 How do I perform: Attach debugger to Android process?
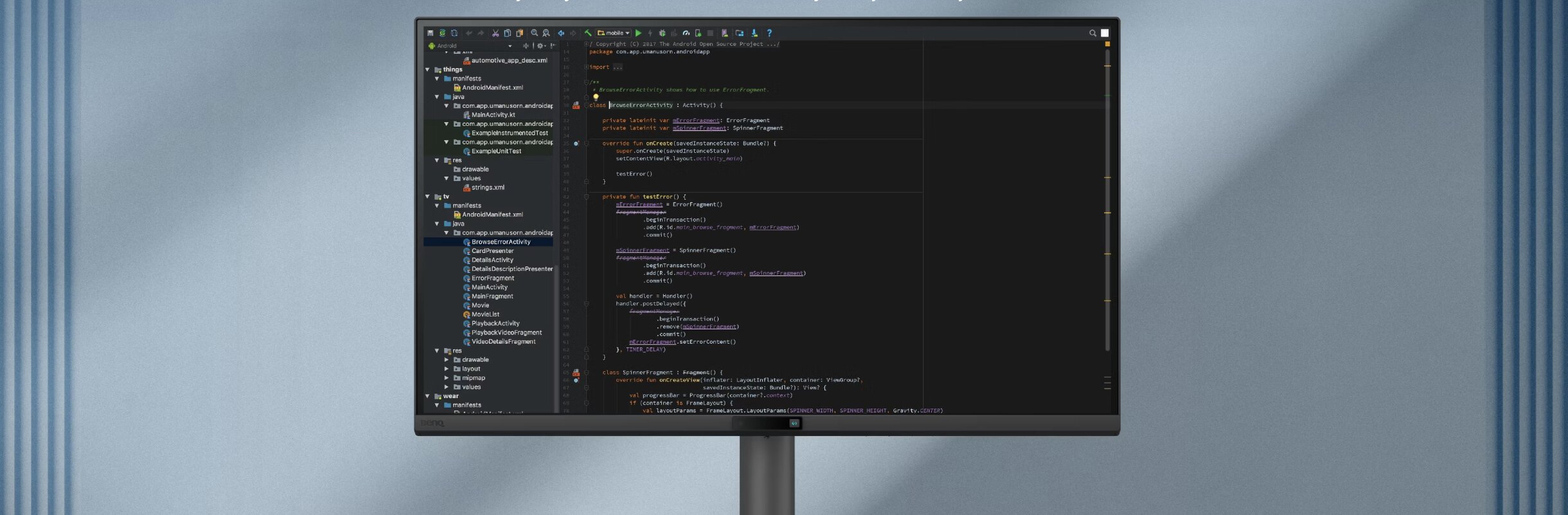point(699,33)
